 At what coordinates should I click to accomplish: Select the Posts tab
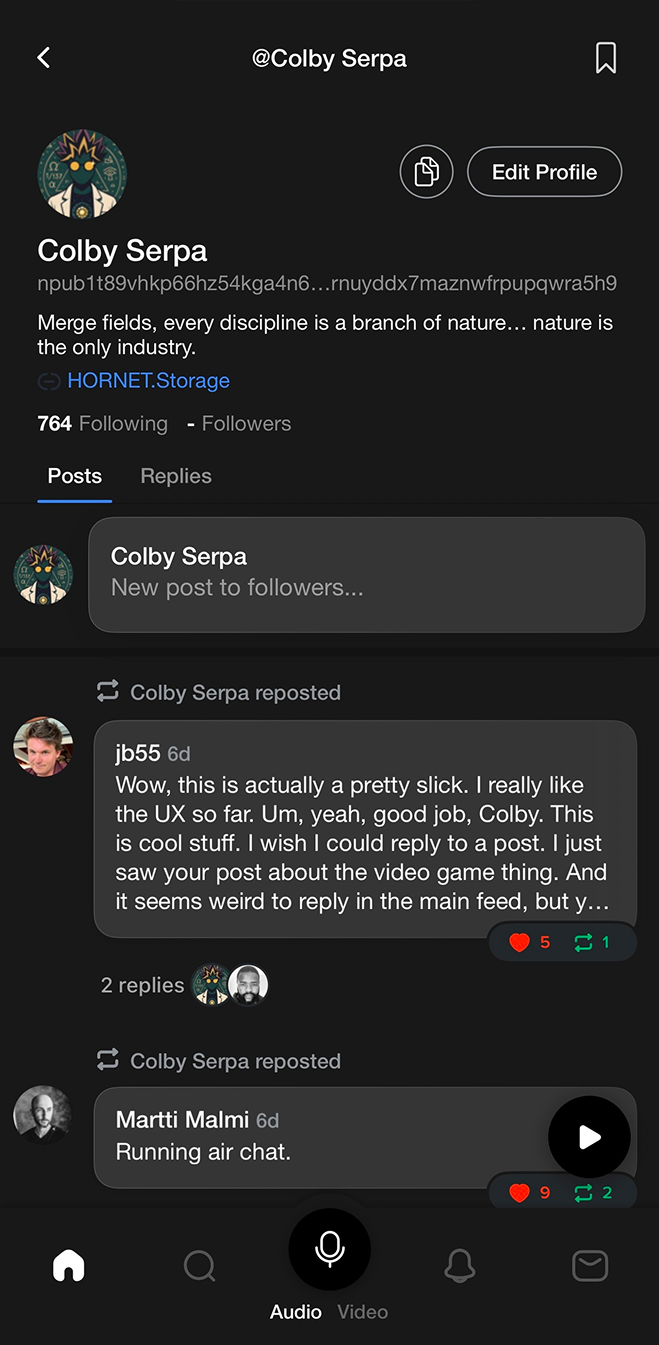point(75,476)
